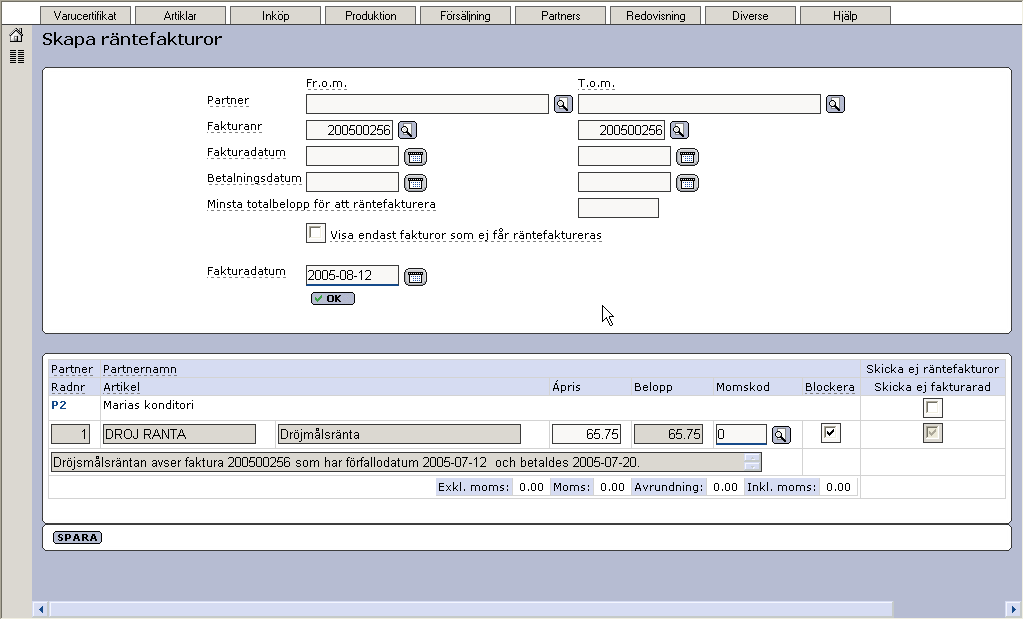Check Visa endast fakturor som ej får räntefaktureras
Image resolution: width=1024 pixels, height=620 pixels.
pyautogui.click(x=316, y=233)
